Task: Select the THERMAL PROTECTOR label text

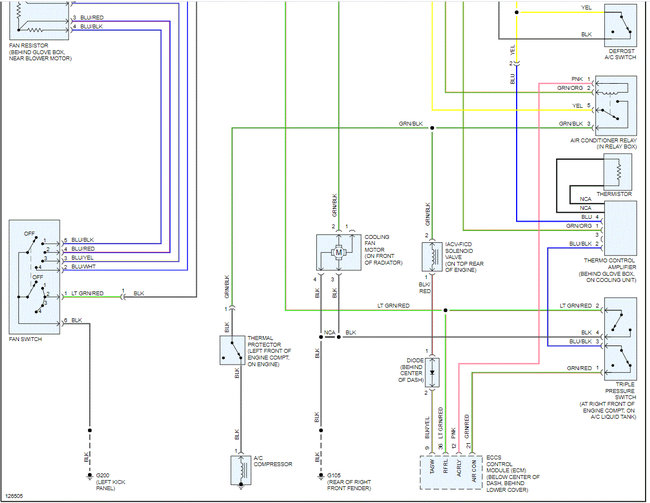Action: click(x=264, y=341)
